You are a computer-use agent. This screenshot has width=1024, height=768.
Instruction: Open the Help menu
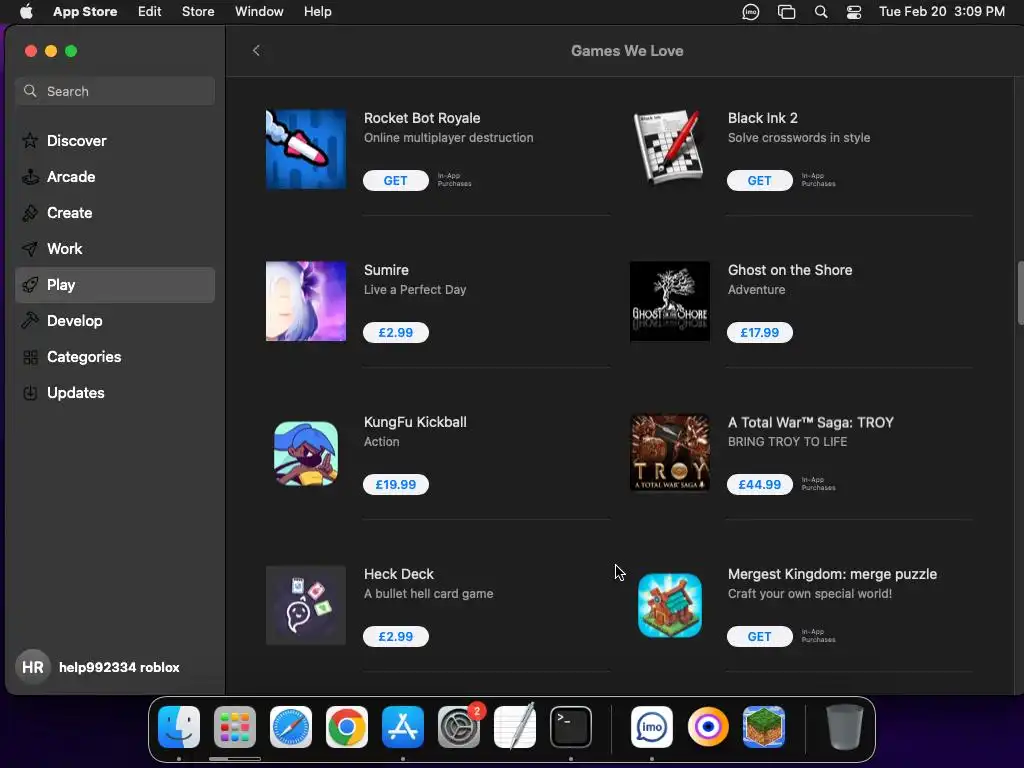pyautogui.click(x=317, y=12)
